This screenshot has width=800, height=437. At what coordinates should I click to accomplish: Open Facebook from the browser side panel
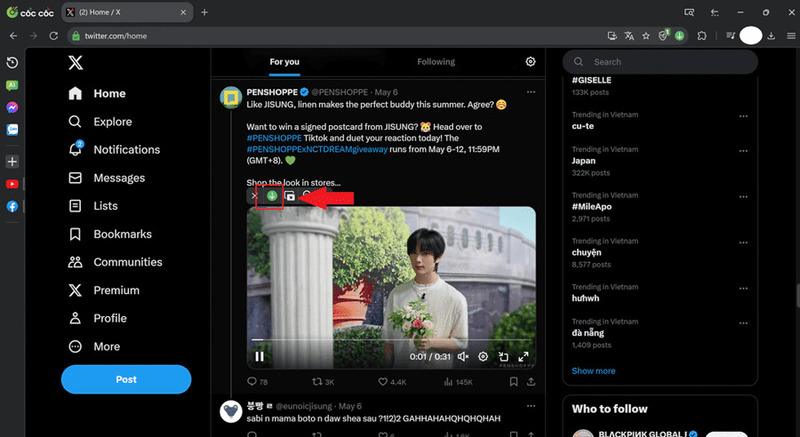(x=12, y=206)
